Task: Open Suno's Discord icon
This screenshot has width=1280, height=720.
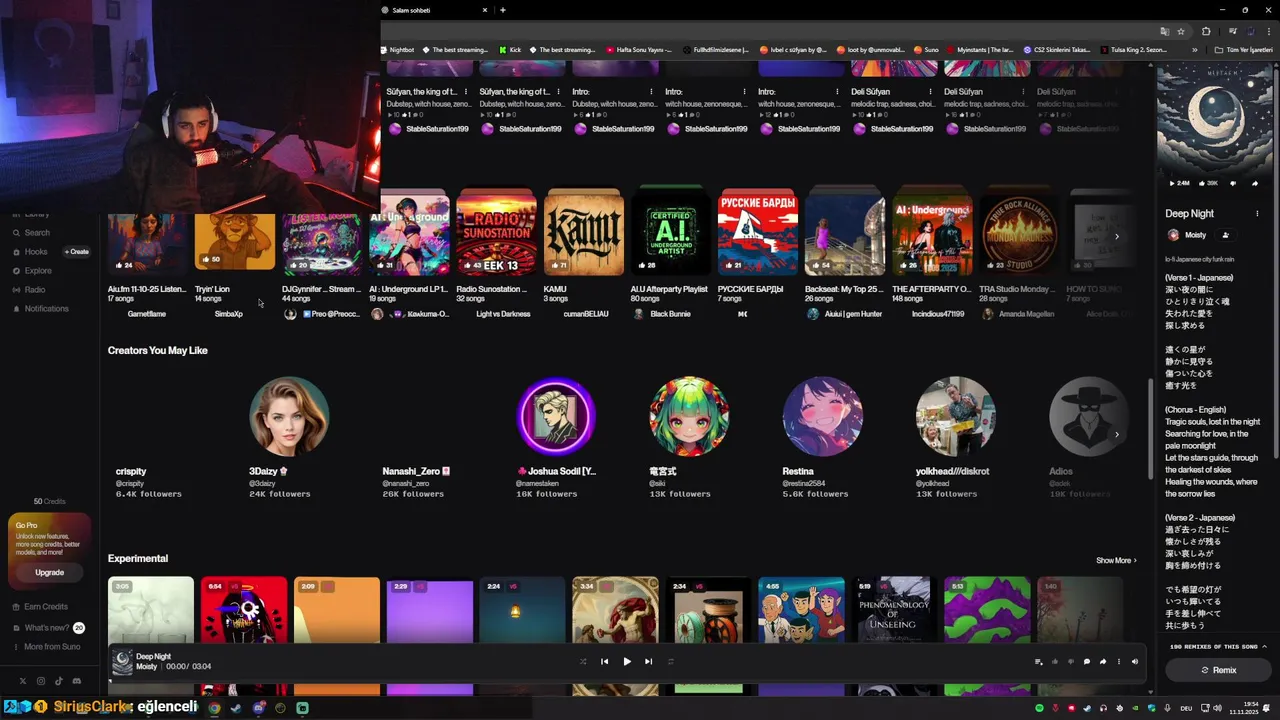Action: click(77, 681)
